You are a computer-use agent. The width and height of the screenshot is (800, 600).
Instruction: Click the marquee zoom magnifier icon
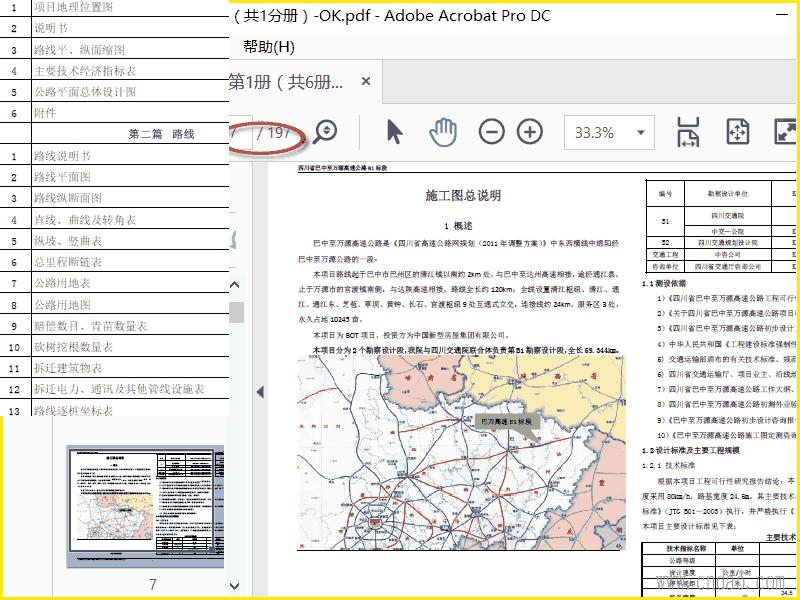325,132
